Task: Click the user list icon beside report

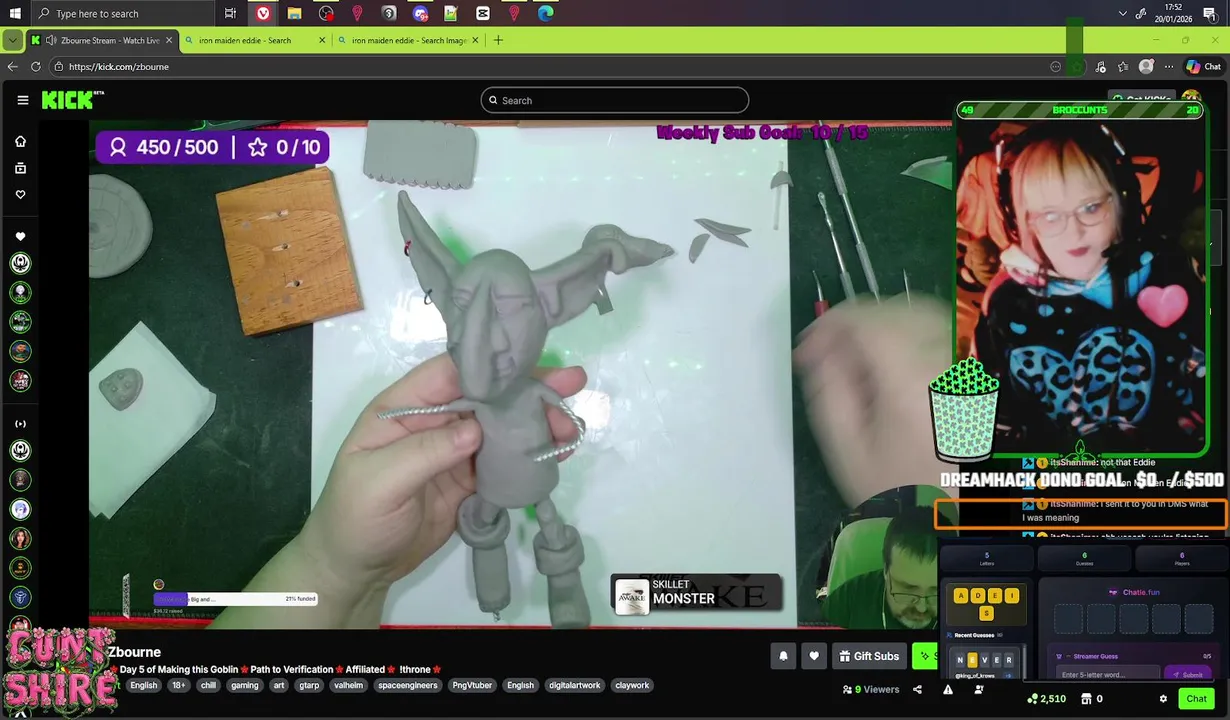Action: [979, 689]
